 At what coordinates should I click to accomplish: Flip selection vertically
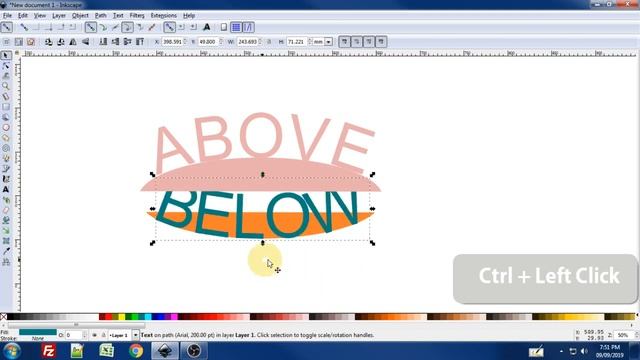[x=85, y=42]
